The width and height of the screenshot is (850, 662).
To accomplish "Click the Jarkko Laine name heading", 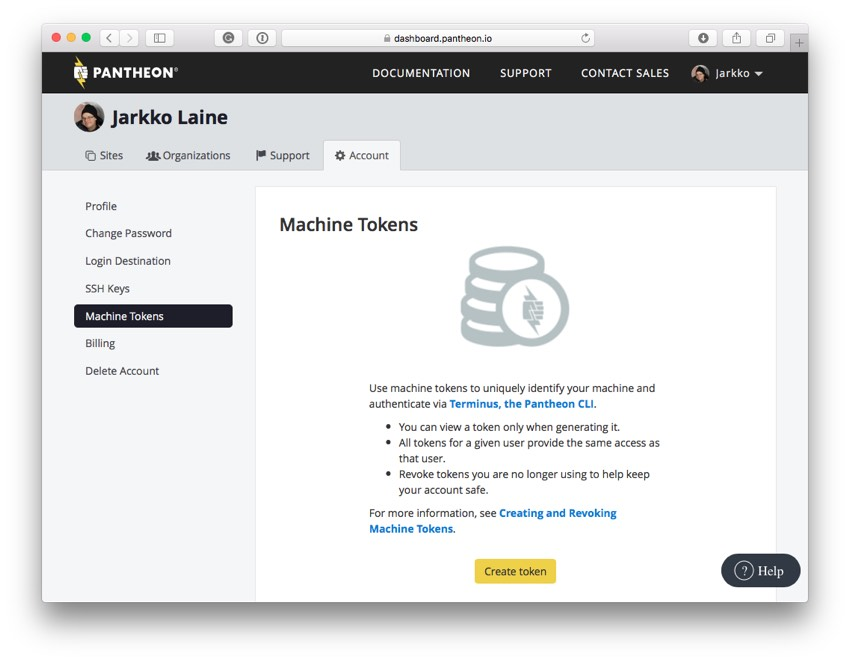I will (x=170, y=117).
